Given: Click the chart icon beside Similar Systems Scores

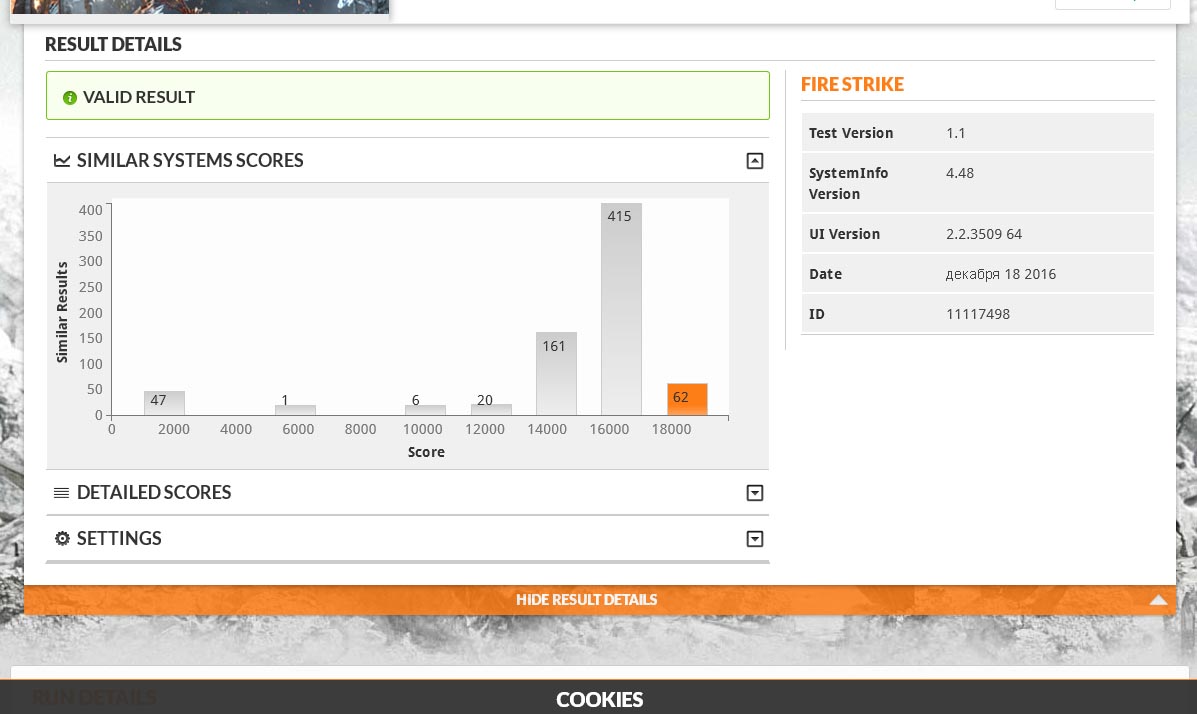Looking at the screenshot, I should point(62,160).
